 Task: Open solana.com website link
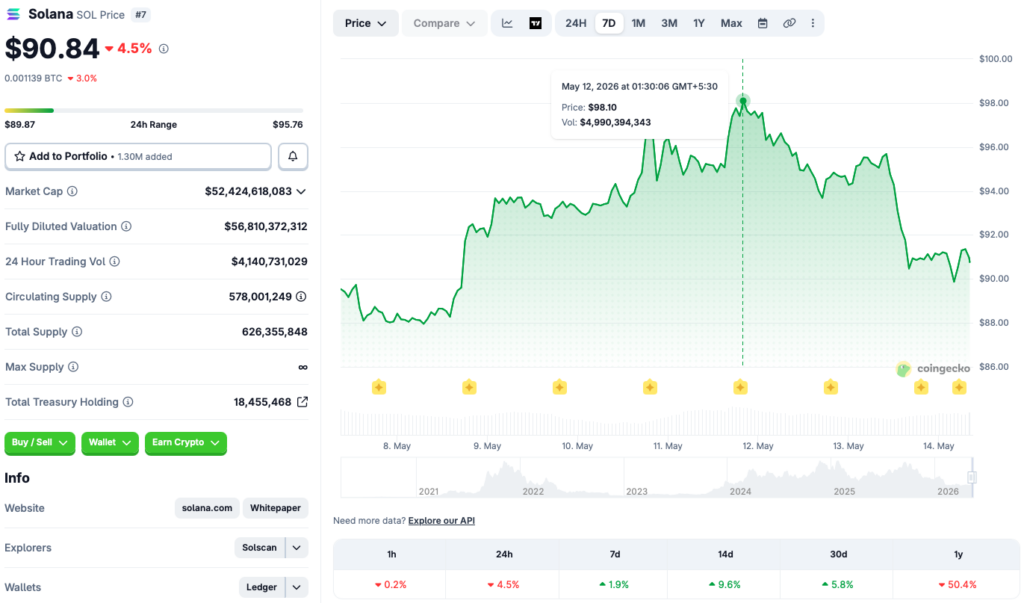pos(207,508)
